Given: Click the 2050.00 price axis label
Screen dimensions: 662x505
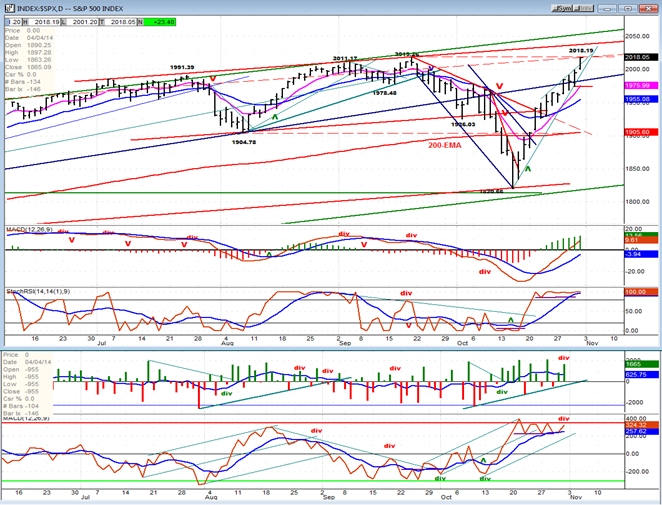Looking at the screenshot, I should (x=638, y=36).
